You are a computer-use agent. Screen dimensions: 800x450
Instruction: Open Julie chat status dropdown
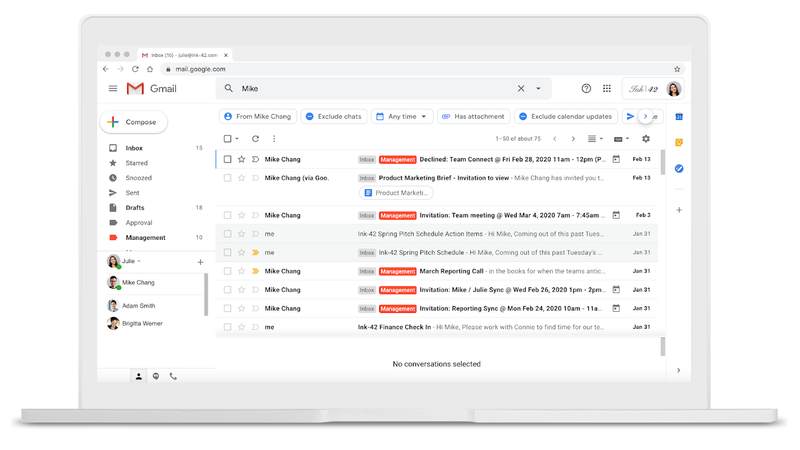point(138,261)
